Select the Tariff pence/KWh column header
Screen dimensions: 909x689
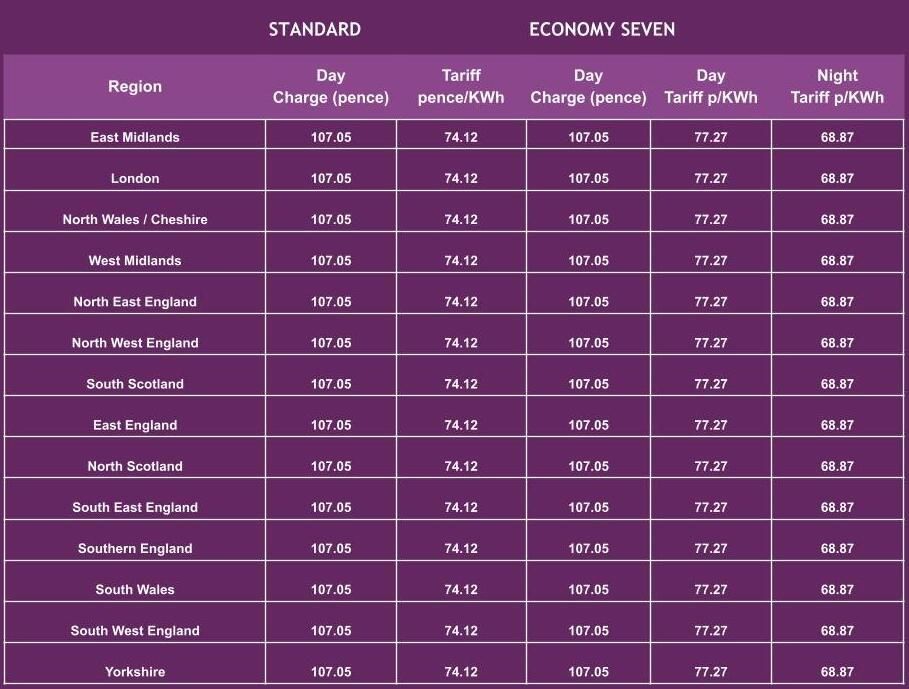pyautogui.click(x=461, y=86)
